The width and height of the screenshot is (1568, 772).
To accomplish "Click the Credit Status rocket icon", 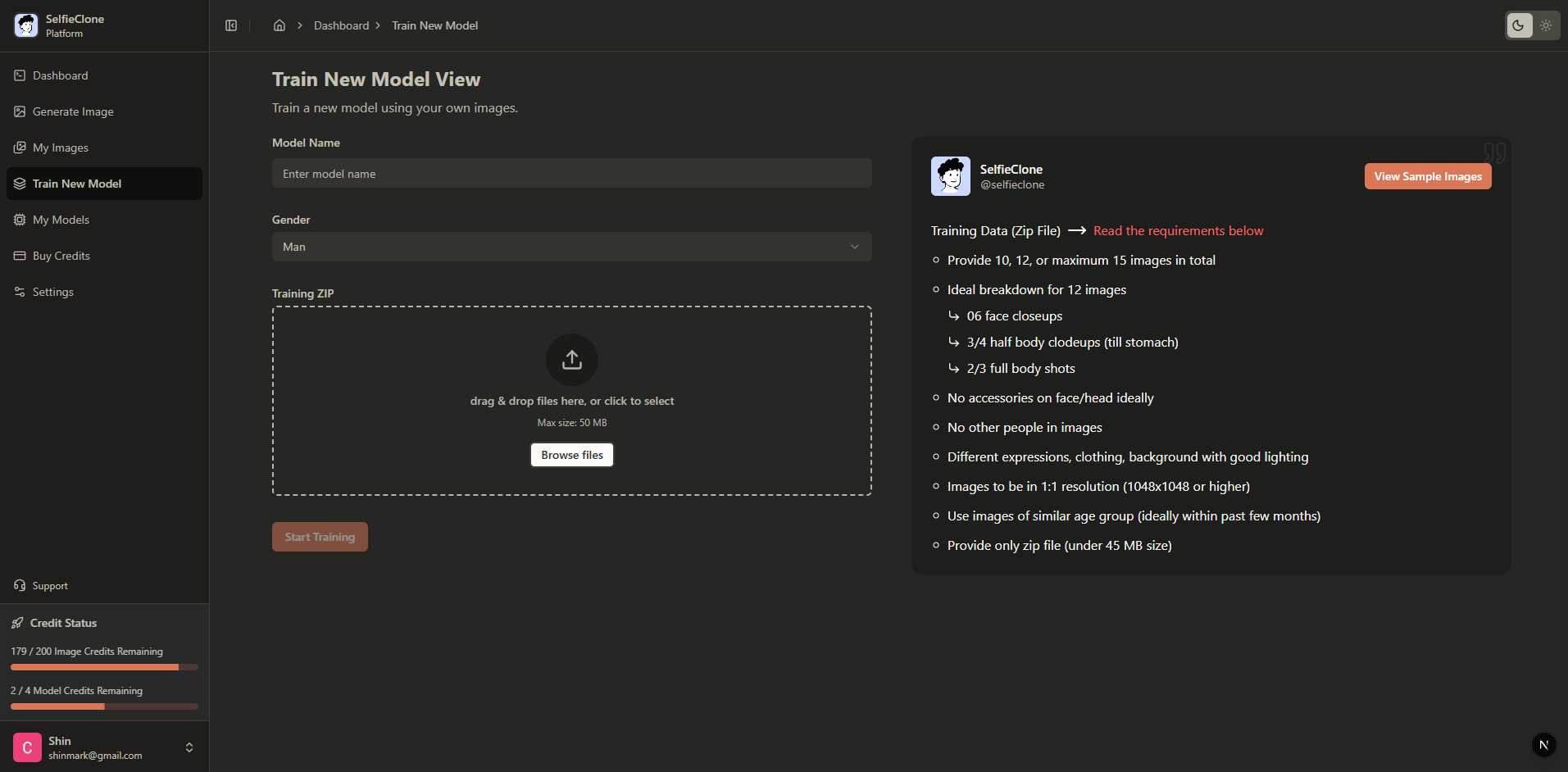I will pos(17,623).
